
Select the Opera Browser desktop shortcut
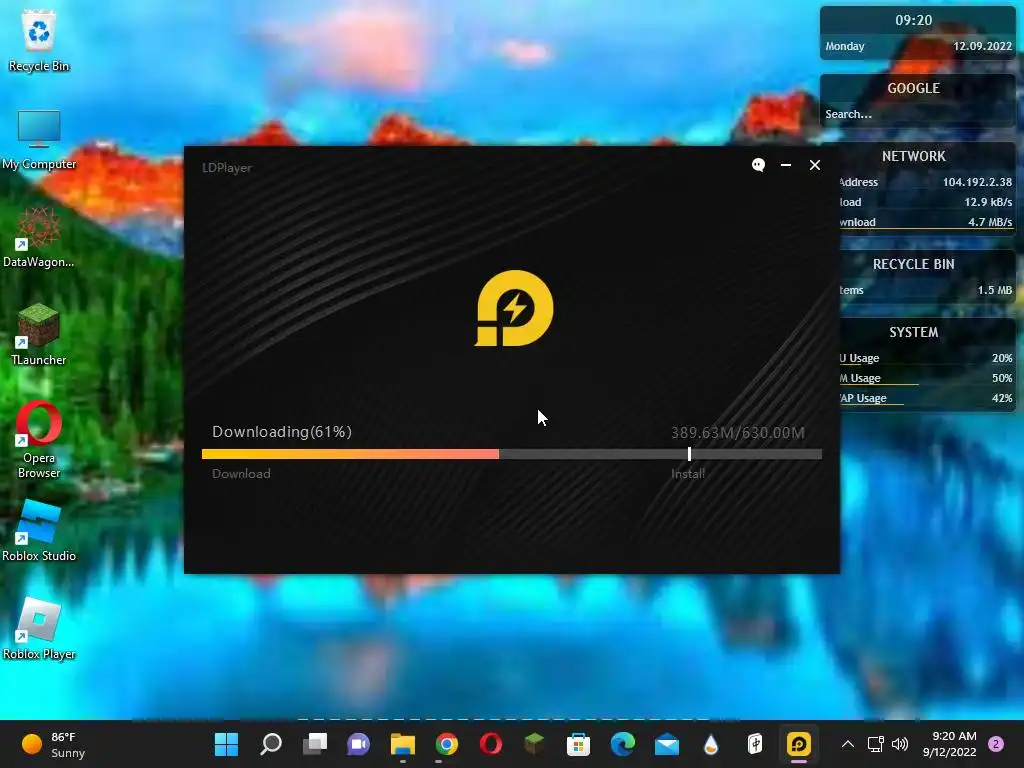pos(39,440)
